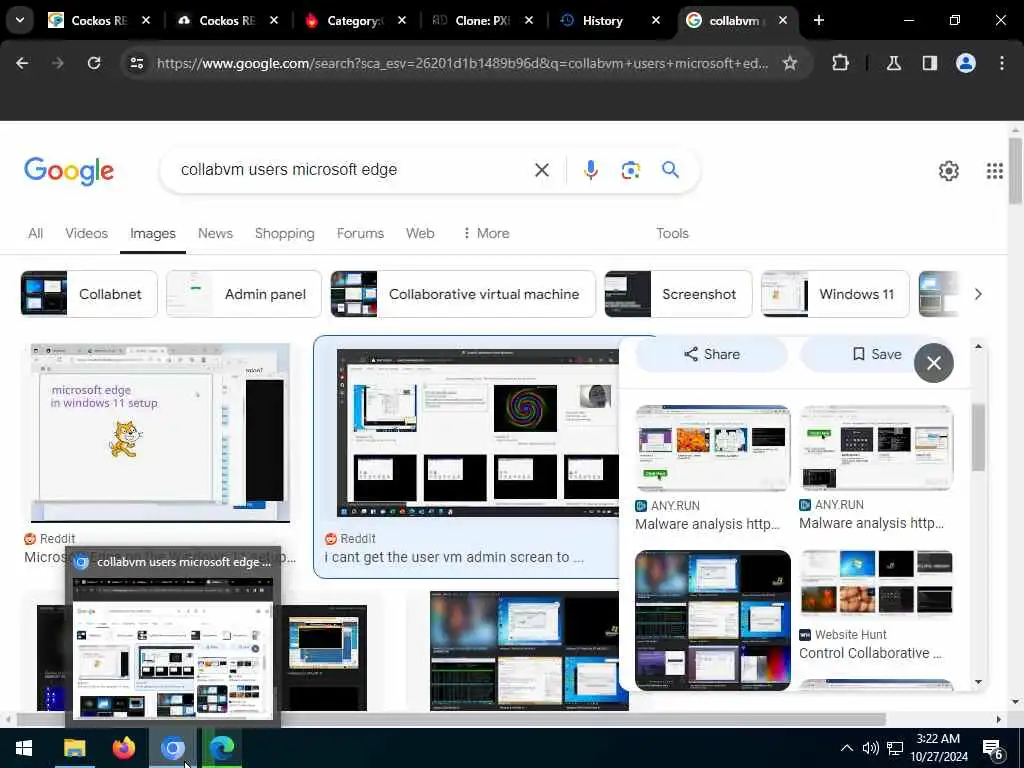Go to Google homepage via logo
The height and width of the screenshot is (768, 1024).
[69, 171]
